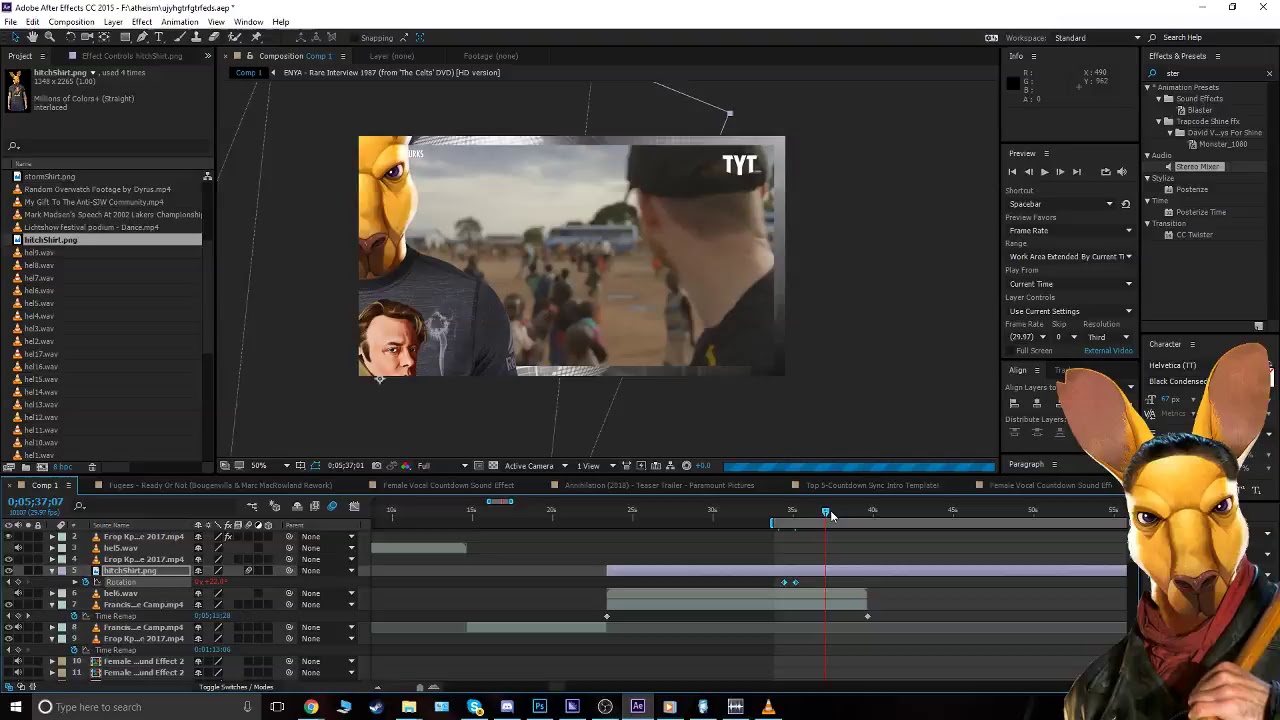This screenshot has width=1280, height=720.
Task: Select the Eraser tool
Action: (x=214, y=37)
